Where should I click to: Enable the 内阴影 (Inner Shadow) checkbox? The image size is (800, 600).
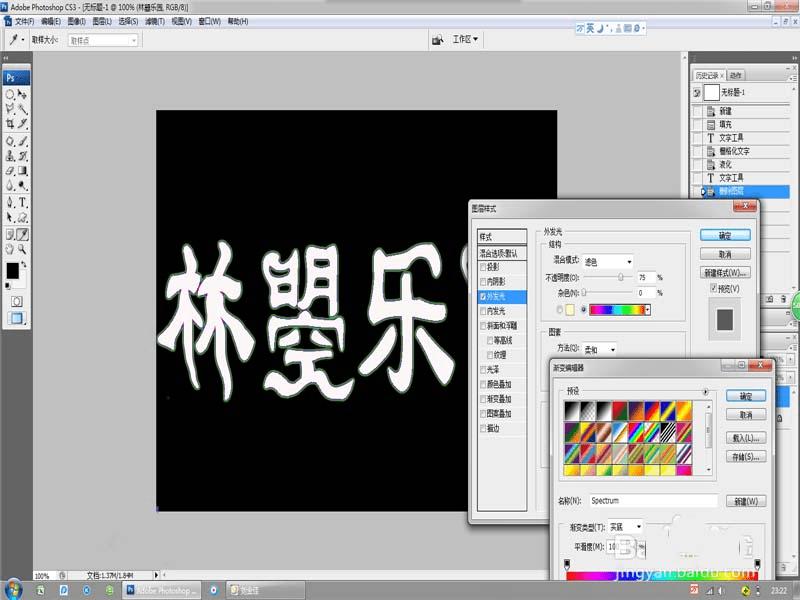tap(483, 282)
